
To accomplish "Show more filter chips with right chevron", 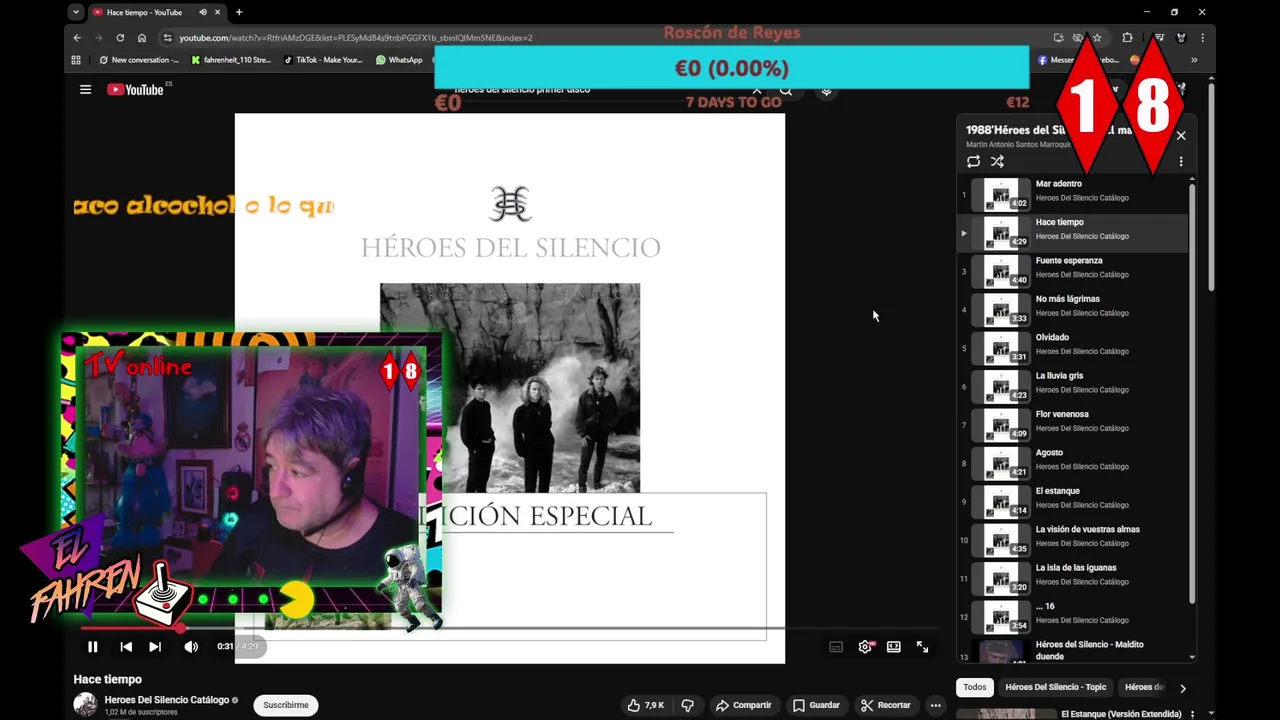I will (x=1182, y=688).
